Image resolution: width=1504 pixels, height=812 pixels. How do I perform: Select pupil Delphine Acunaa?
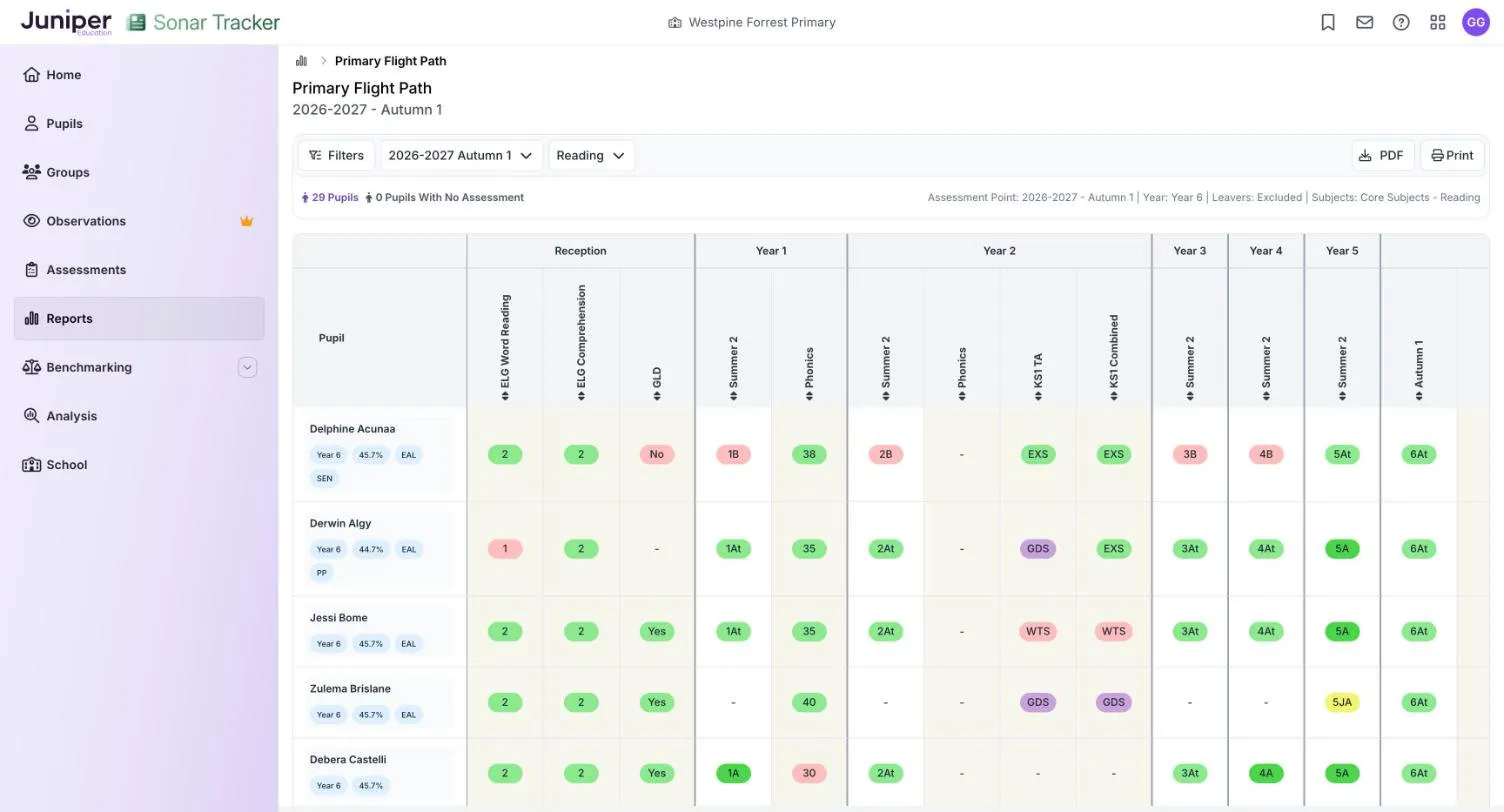point(352,429)
